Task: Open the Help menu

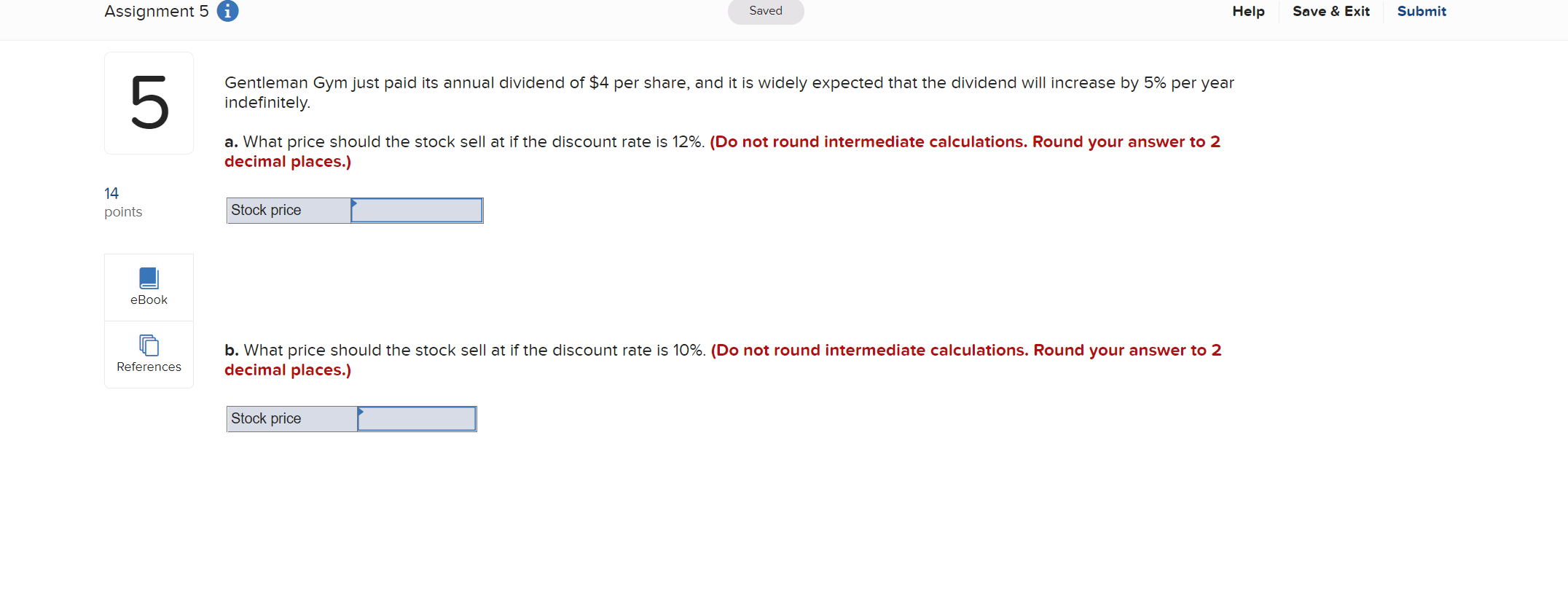Action: tap(1248, 11)
